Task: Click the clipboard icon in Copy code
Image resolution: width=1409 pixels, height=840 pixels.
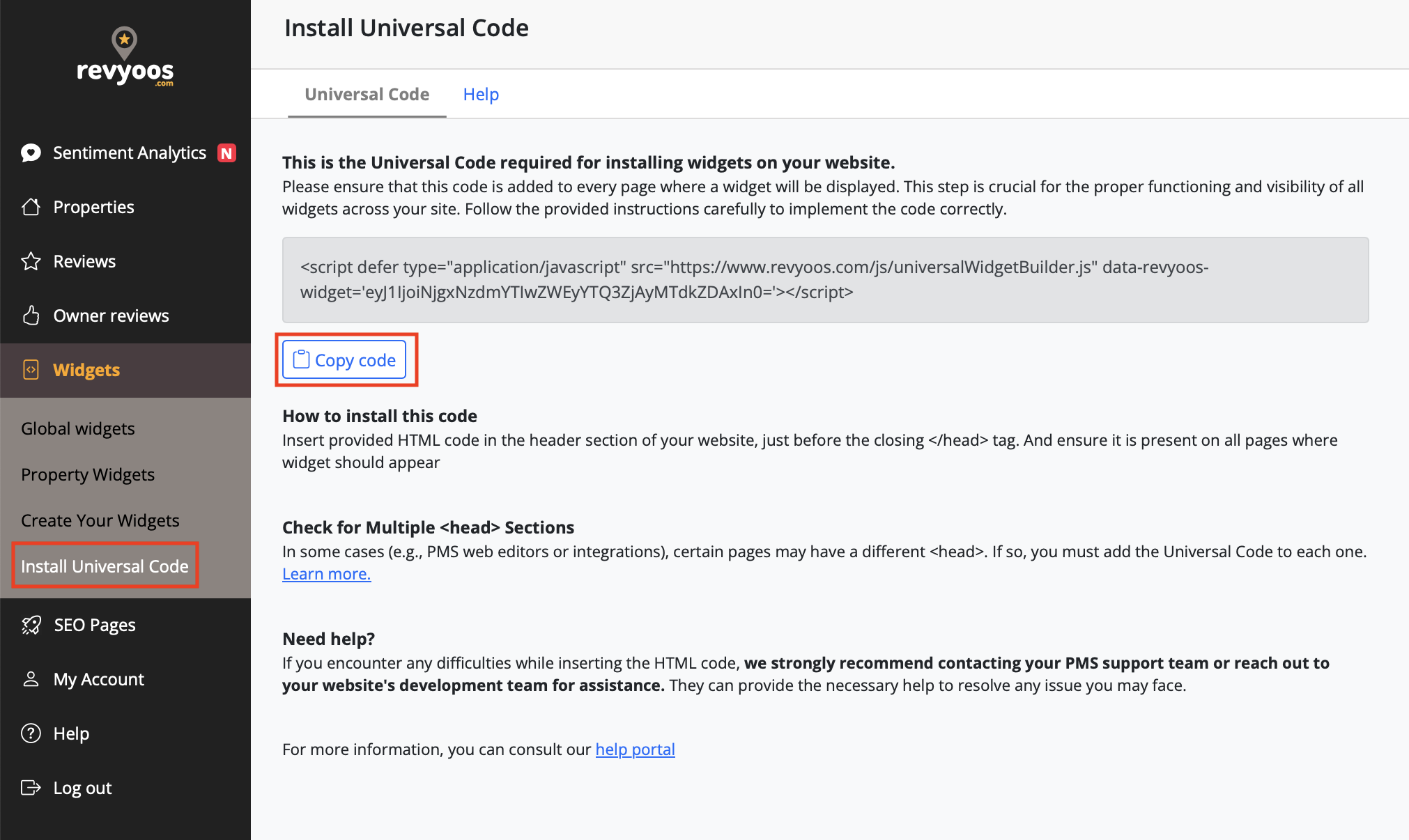Action: 301,359
